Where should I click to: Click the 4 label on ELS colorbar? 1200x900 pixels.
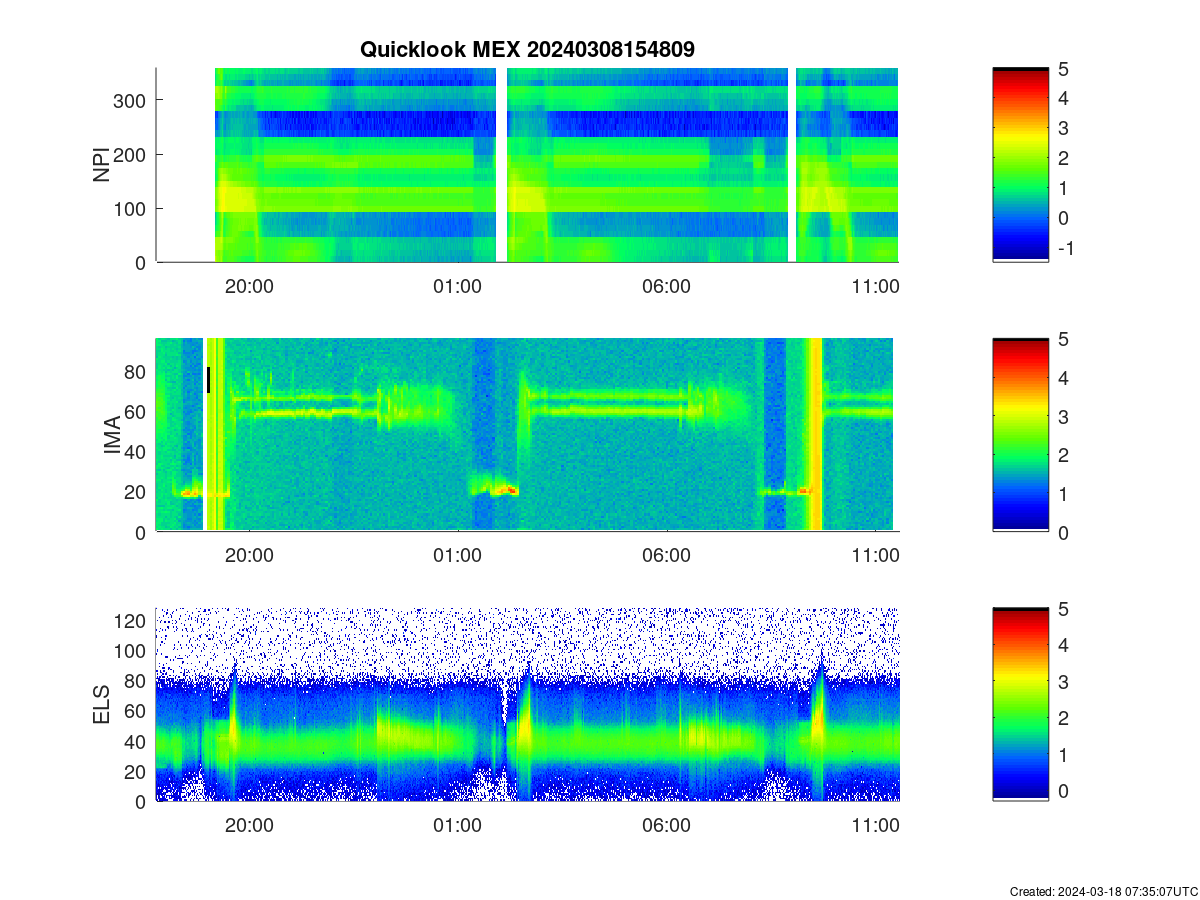click(1063, 645)
